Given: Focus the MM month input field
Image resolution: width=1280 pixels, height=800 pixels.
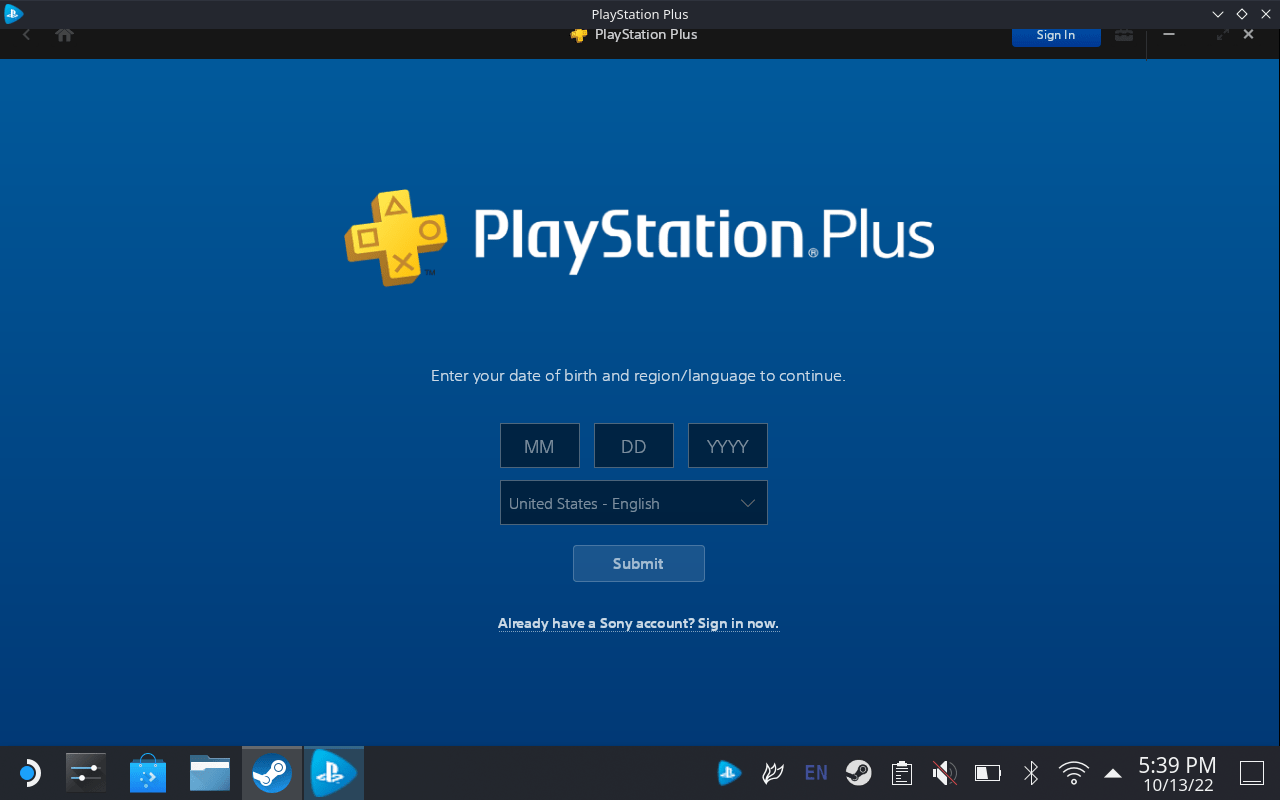Looking at the screenshot, I should (x=540, y=446).
